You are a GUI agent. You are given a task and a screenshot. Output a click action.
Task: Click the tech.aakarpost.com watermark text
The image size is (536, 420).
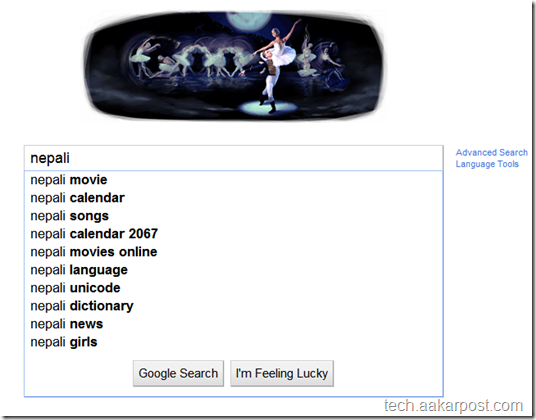tap(453, 406)
